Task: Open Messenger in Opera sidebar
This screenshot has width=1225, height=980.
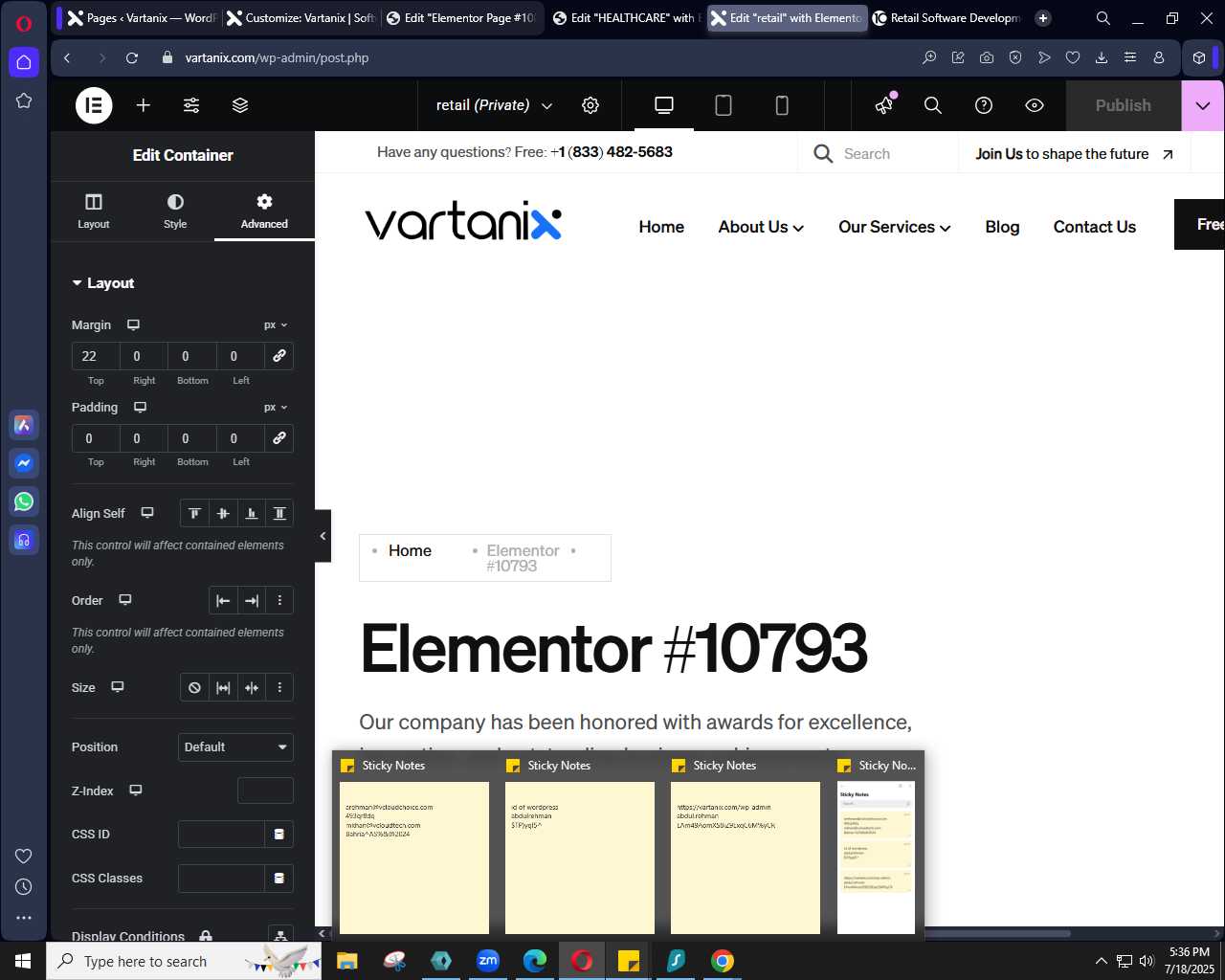Action: point(24,463)
